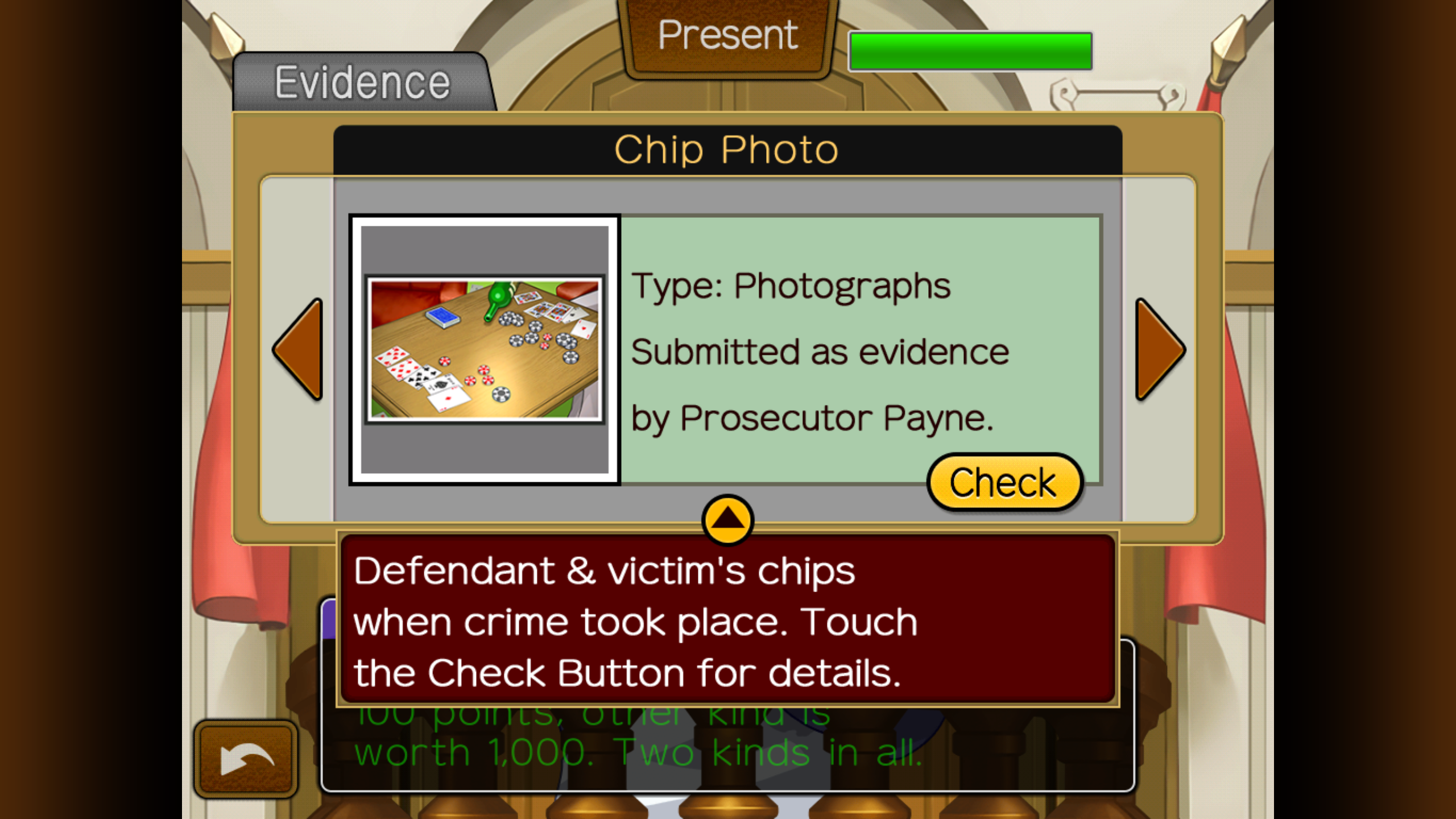Collapse description using the yellow up-arrow circle
1456x819 pixels.
727,519
